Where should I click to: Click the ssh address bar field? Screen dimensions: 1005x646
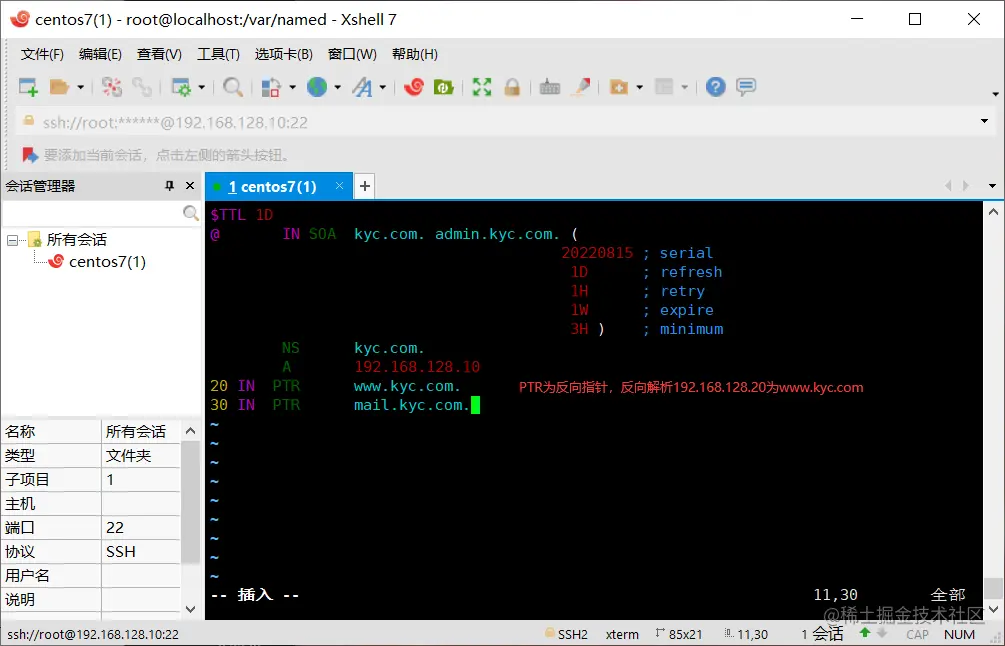click(x=500, y=122)
